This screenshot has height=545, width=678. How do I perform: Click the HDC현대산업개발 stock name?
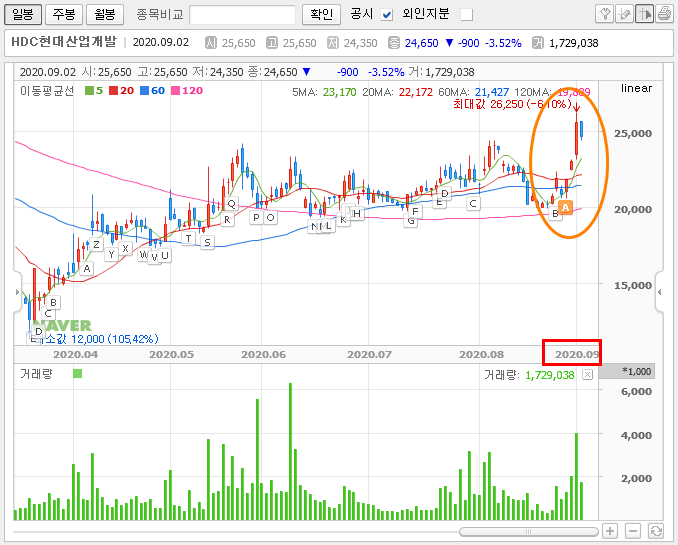pyautogui.click(x=64, y=42)
